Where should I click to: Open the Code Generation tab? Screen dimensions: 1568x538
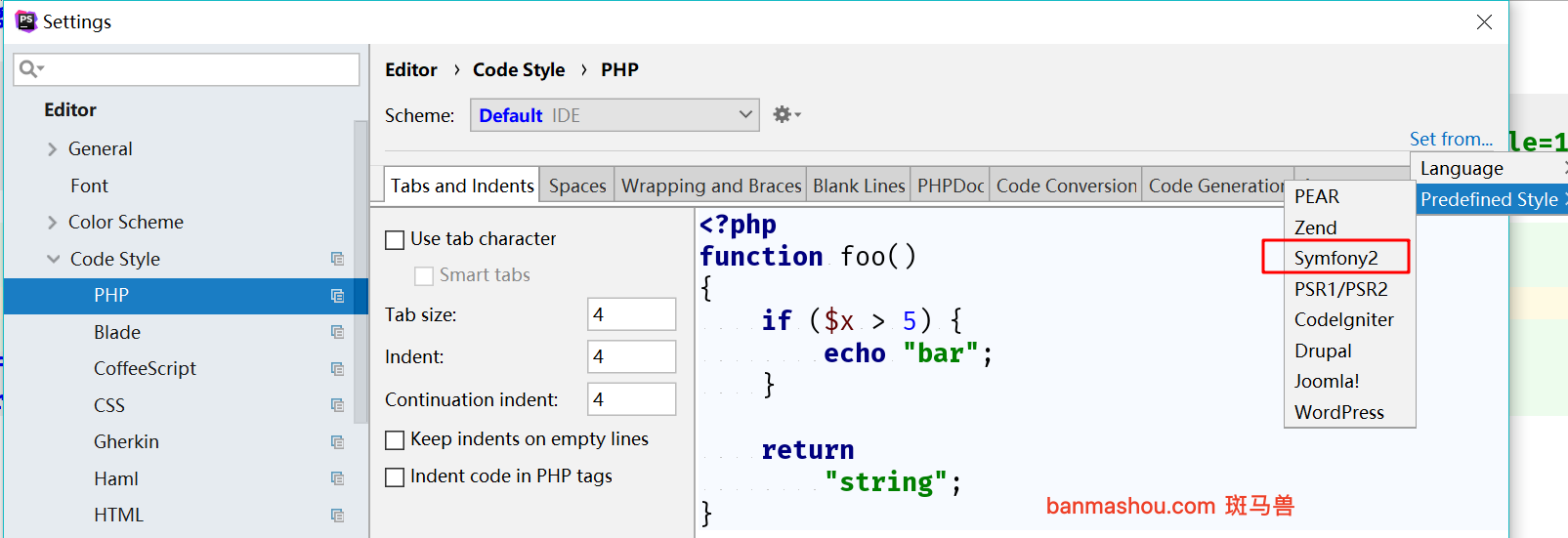click(x=1215, y=186)
